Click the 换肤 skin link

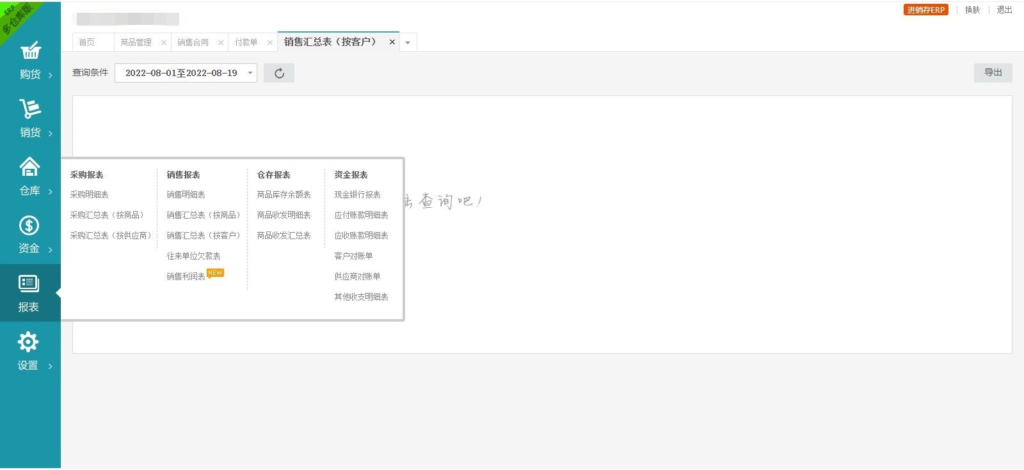[x=972, y=10]
